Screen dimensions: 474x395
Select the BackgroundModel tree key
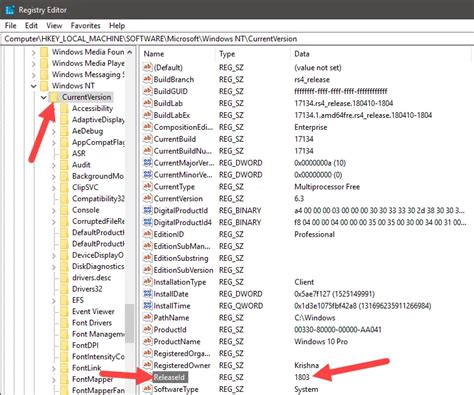(98, 176)
